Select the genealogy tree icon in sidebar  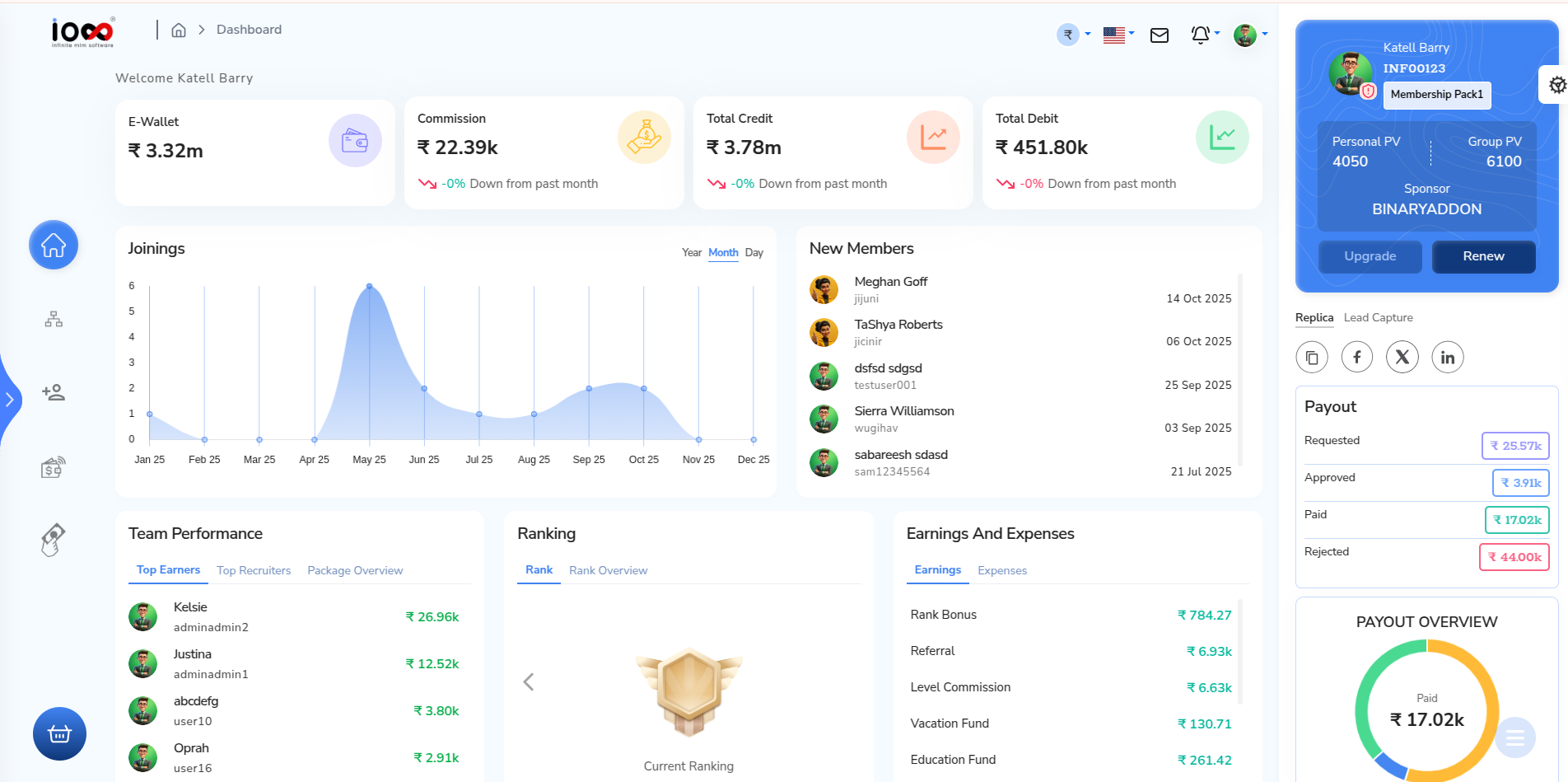pyautogui.click(x=53, y=320)
